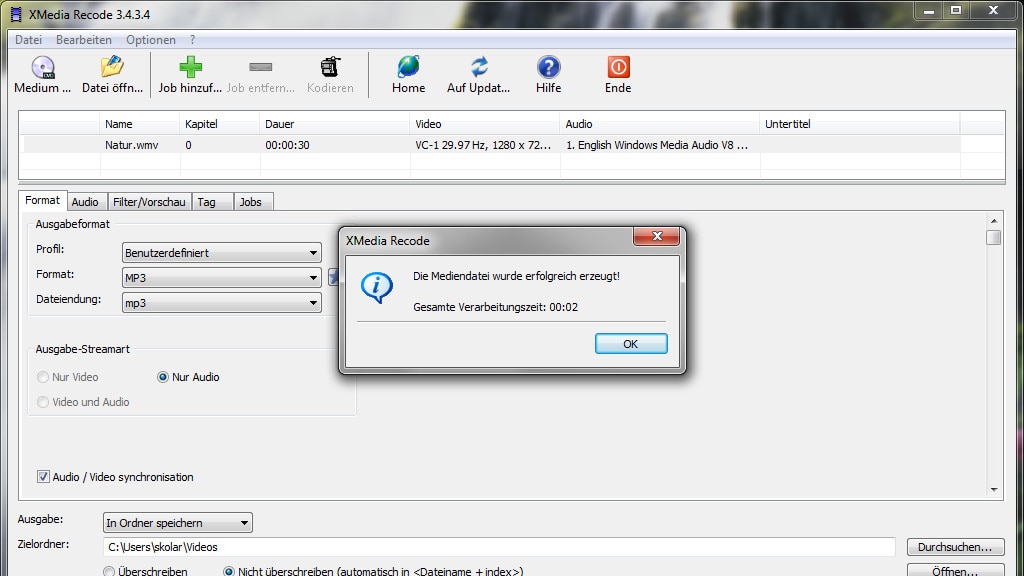The width and height of the screenshot is (1024, 576).
Task: Switch to the Filter/Vorschau tab
Action: point(149,202)
